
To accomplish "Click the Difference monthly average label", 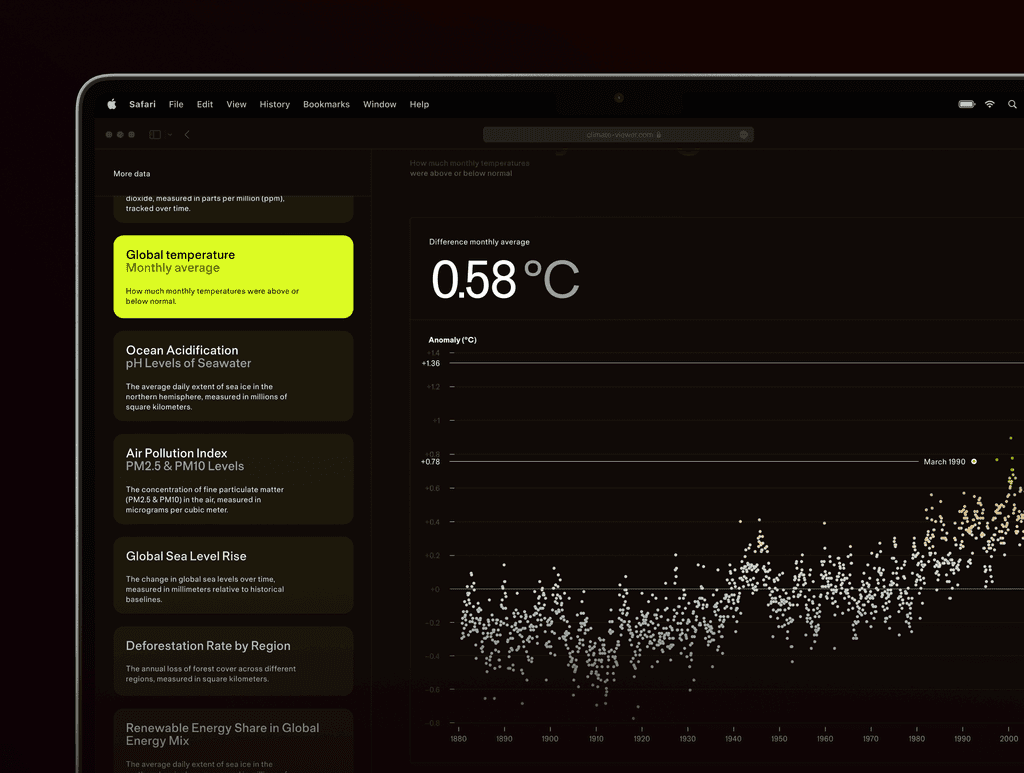I will pyautogui.click(x=479, y=242).
